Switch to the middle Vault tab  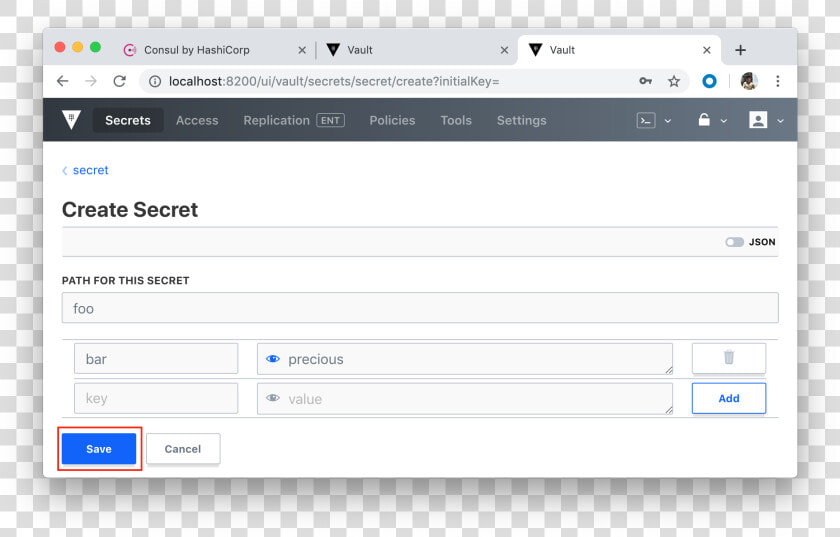tap(418, 50)
